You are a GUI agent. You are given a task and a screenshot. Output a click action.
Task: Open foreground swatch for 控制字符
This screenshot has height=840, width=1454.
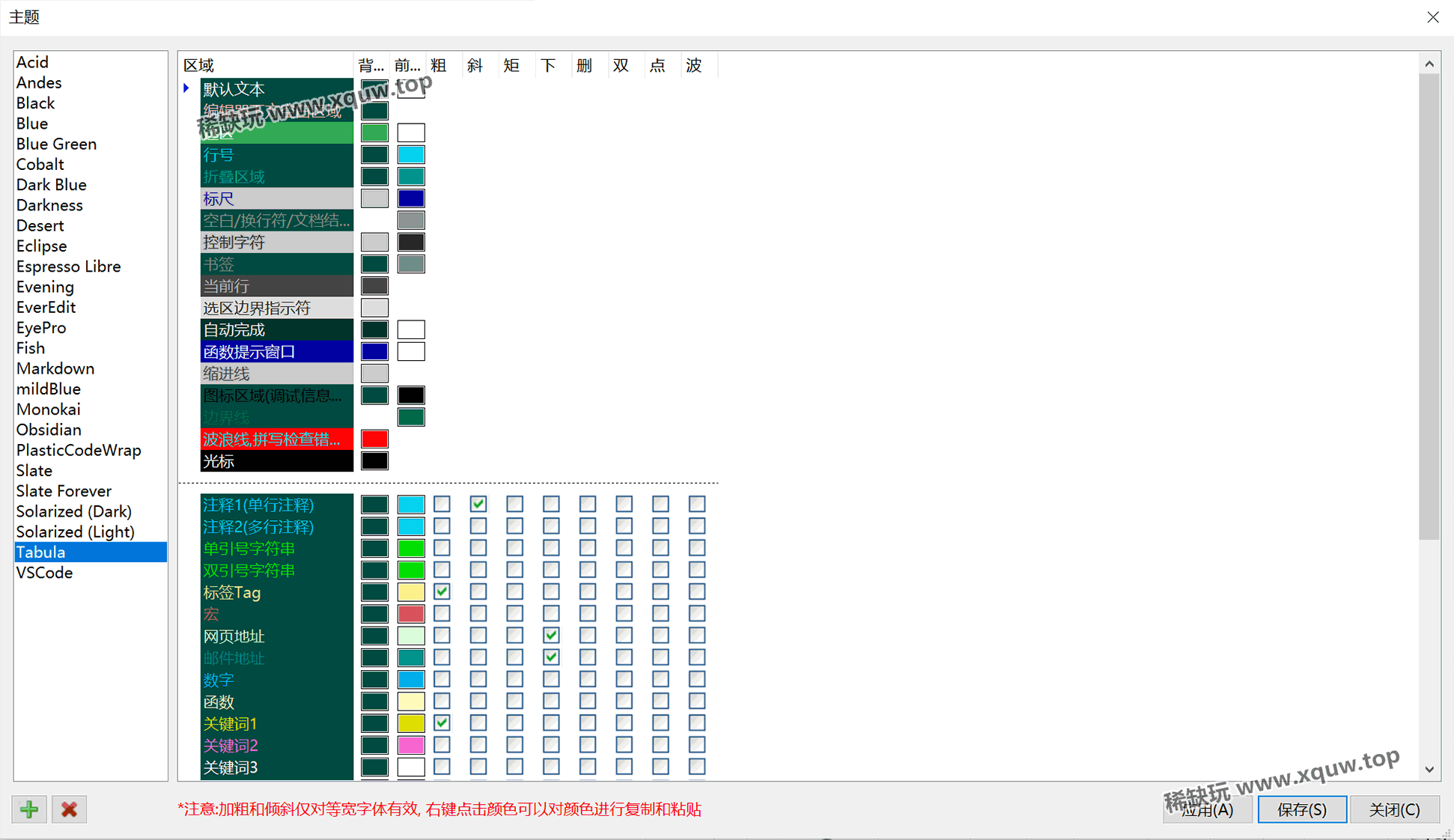(411, 242)
